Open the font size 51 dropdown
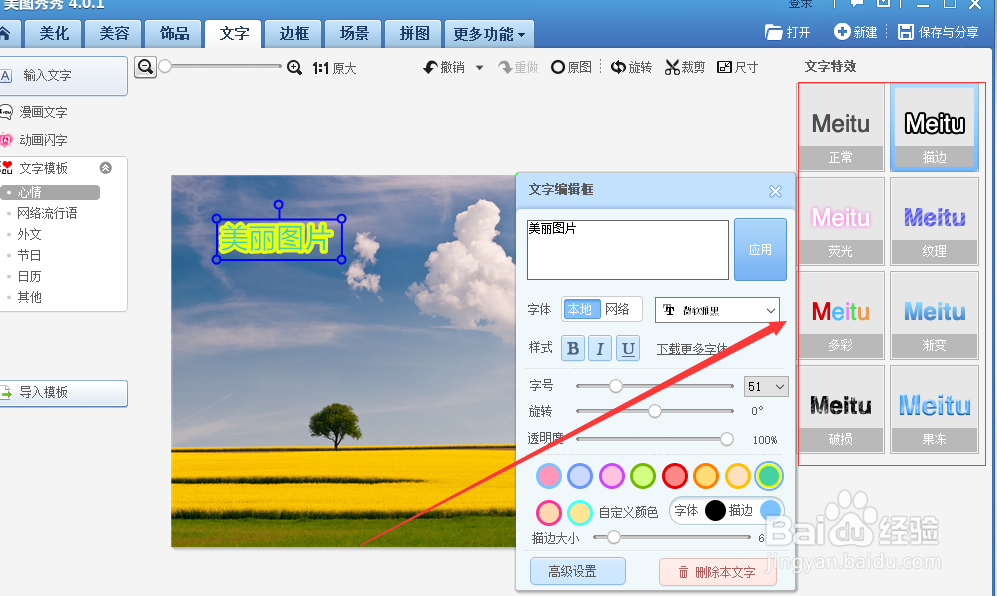The image size is (997, 596). [766, 386]
